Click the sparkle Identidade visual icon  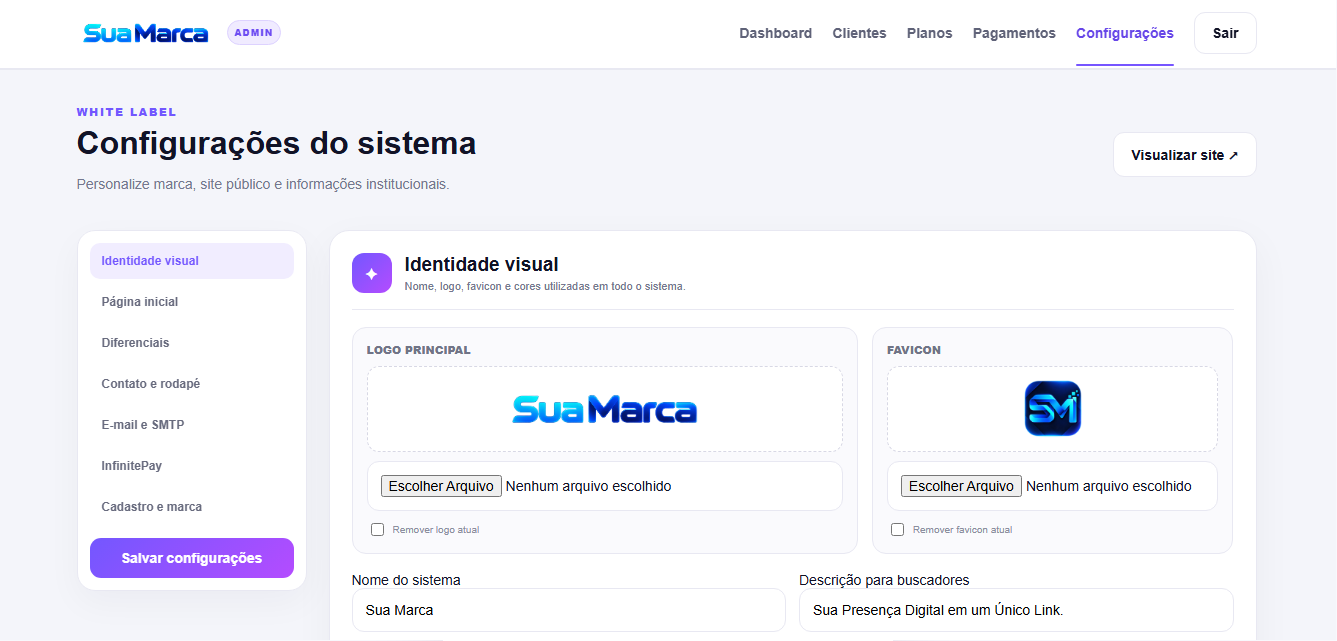[x=372, y=273]
